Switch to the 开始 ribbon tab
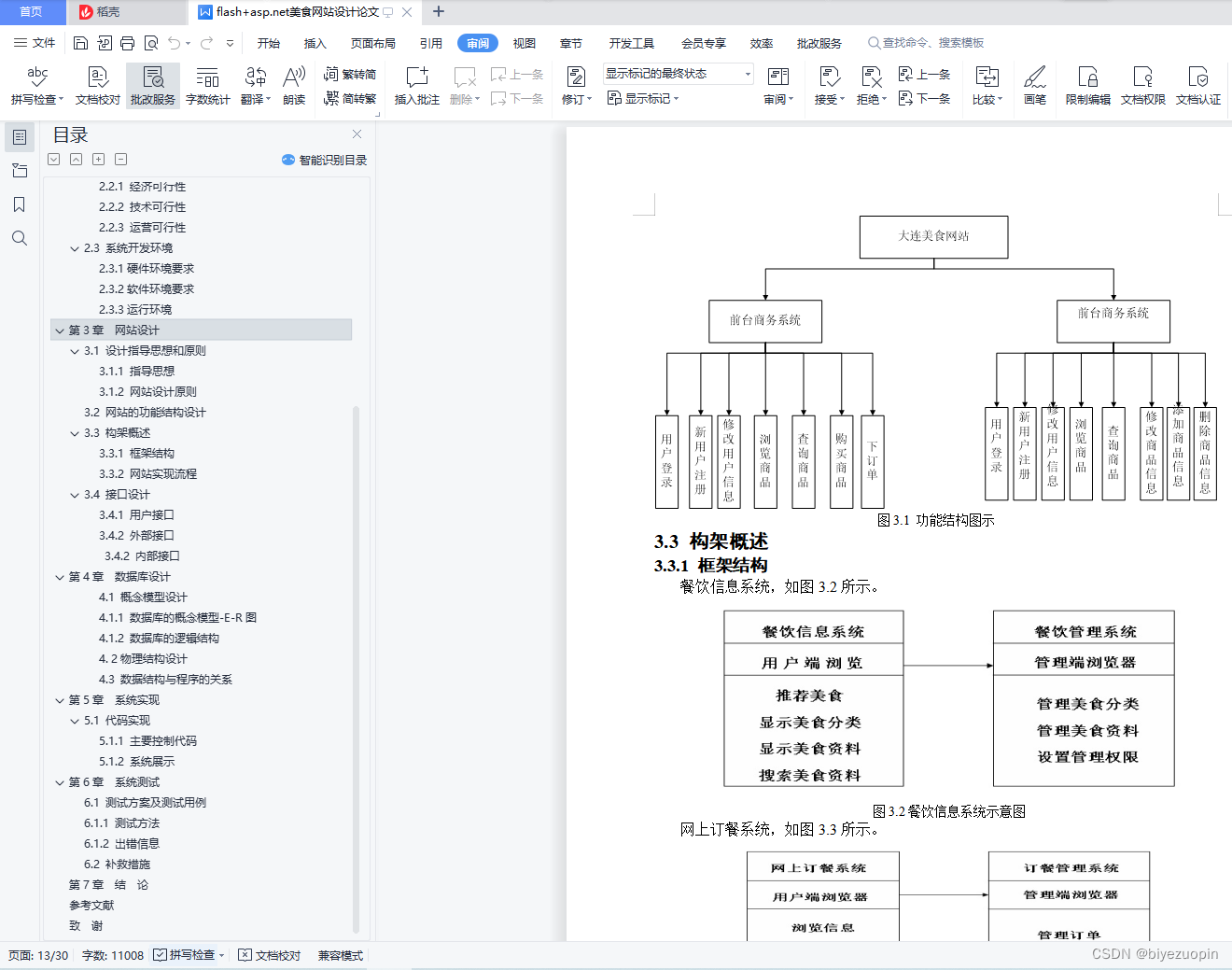 [269, 43]
